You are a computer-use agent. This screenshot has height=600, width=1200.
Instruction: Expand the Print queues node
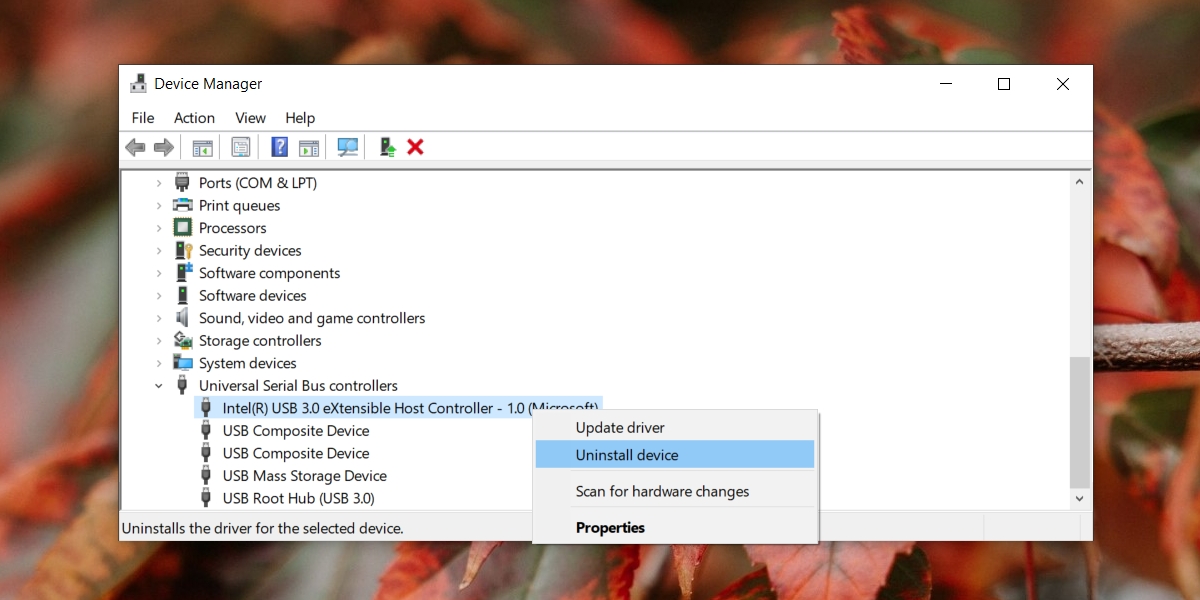(158, 205)
